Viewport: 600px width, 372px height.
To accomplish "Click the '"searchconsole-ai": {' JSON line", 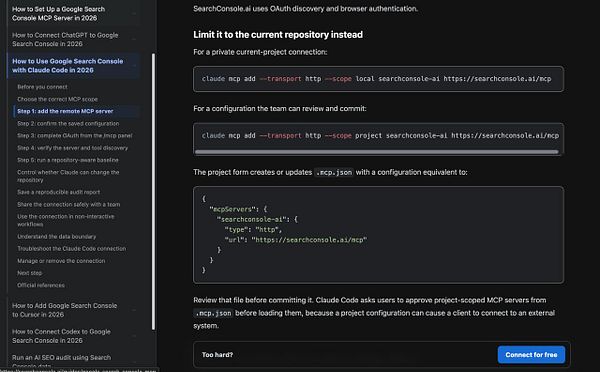I will coord(257,219).
